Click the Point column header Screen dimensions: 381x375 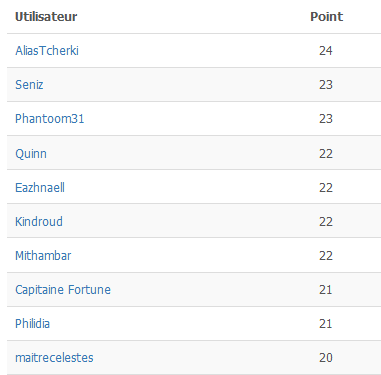(327, 17)
